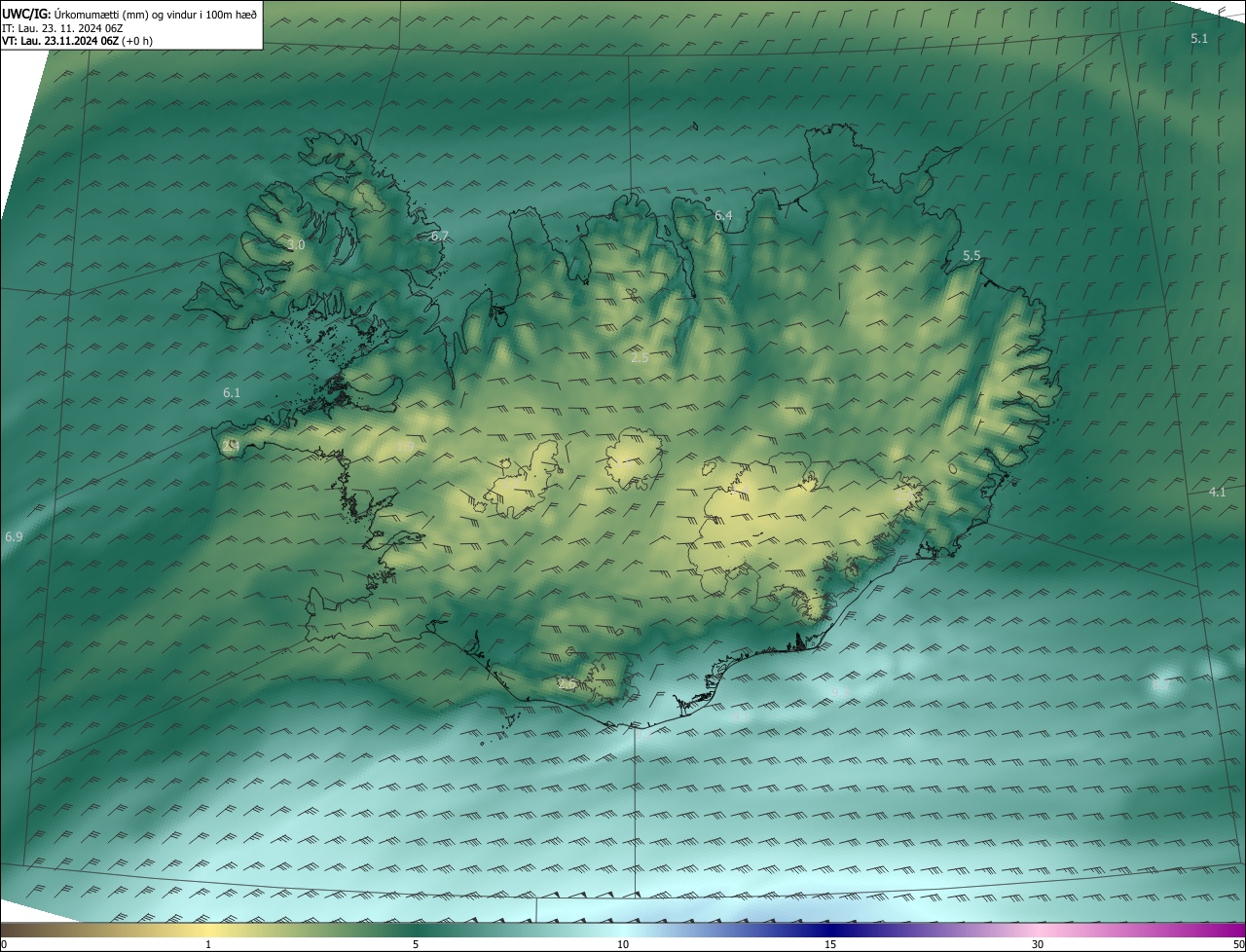Click the dark blue 15 color scale mark
The height and width of the screenshot is (952, 1246).
pos(830,944)
